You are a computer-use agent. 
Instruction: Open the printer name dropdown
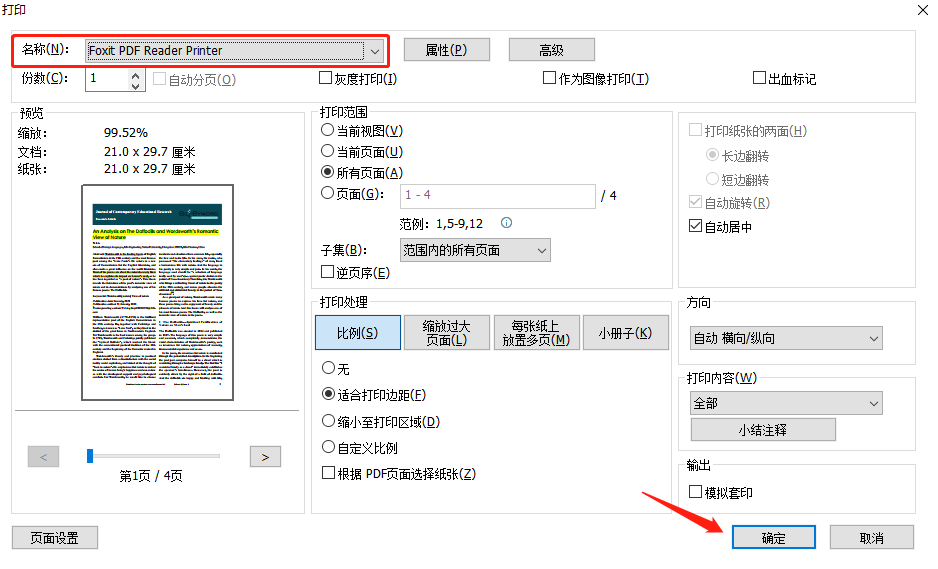click(375, 50)
